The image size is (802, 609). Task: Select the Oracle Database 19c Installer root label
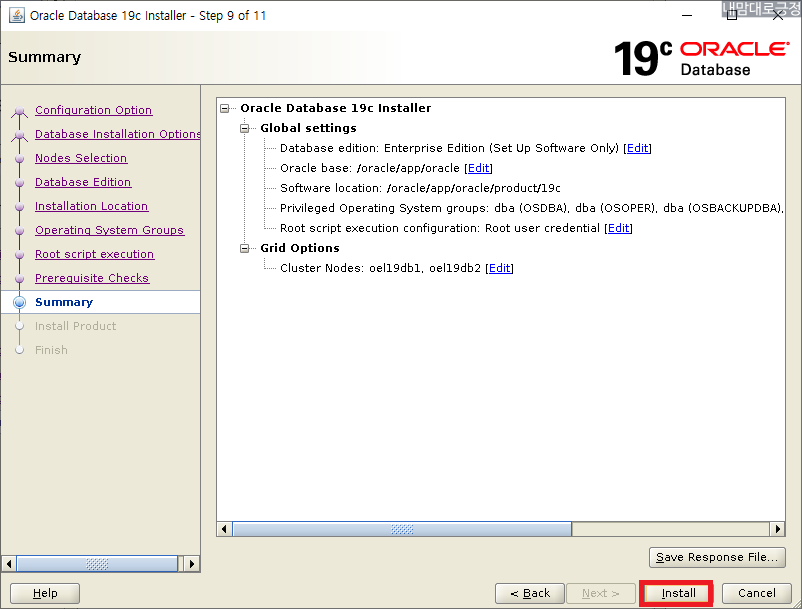click(x=336, y=108)
